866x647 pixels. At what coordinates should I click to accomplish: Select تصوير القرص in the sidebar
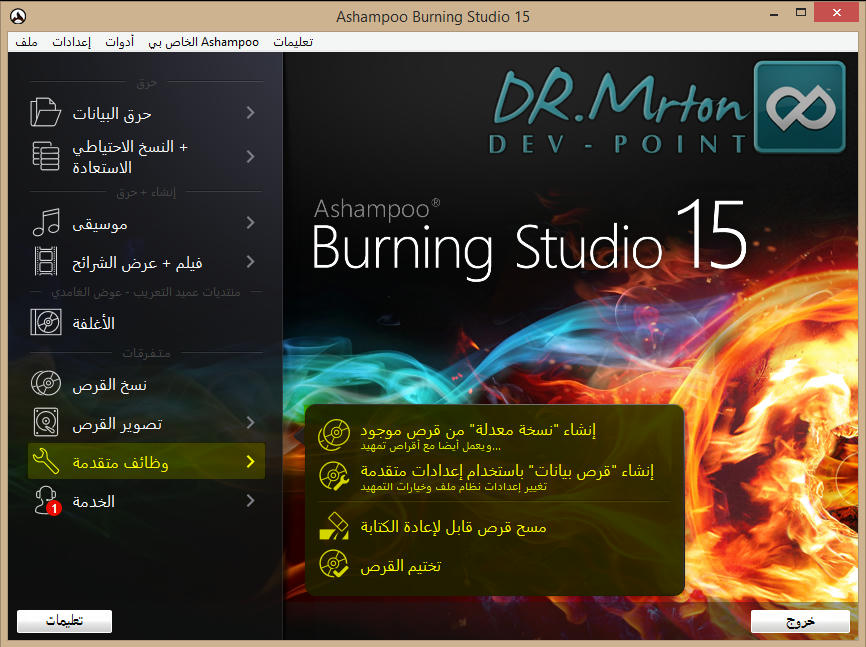coord(146,423)
